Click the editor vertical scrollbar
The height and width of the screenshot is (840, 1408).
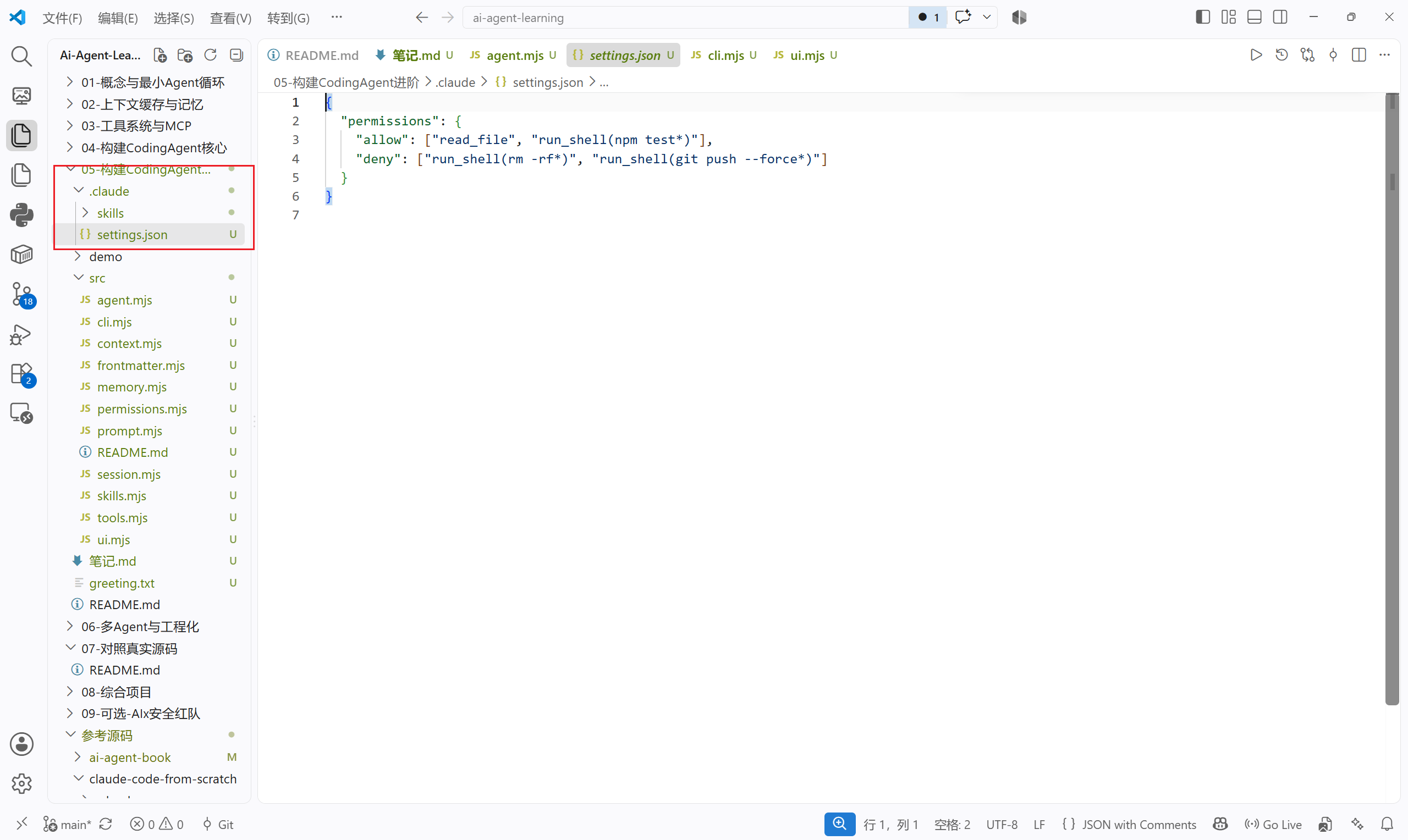(1392, 399)
